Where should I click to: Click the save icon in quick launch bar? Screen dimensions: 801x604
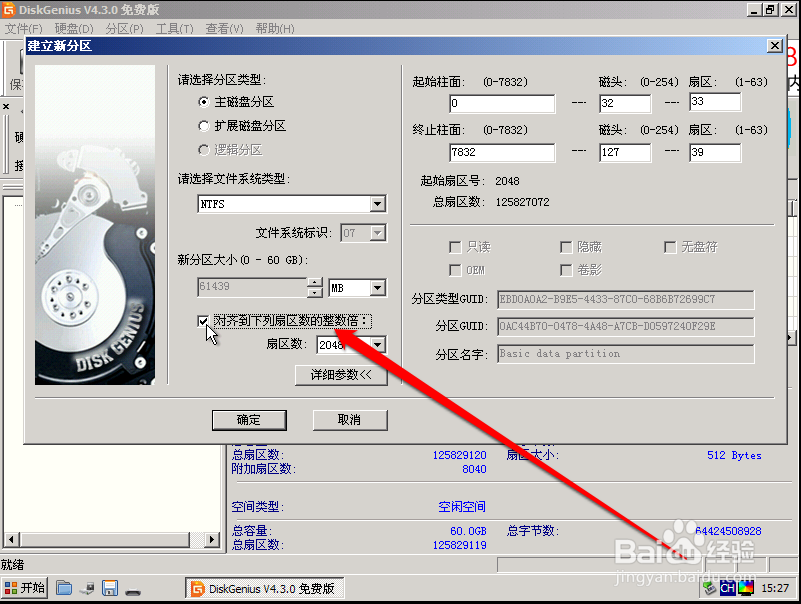[x=110, y=588]
